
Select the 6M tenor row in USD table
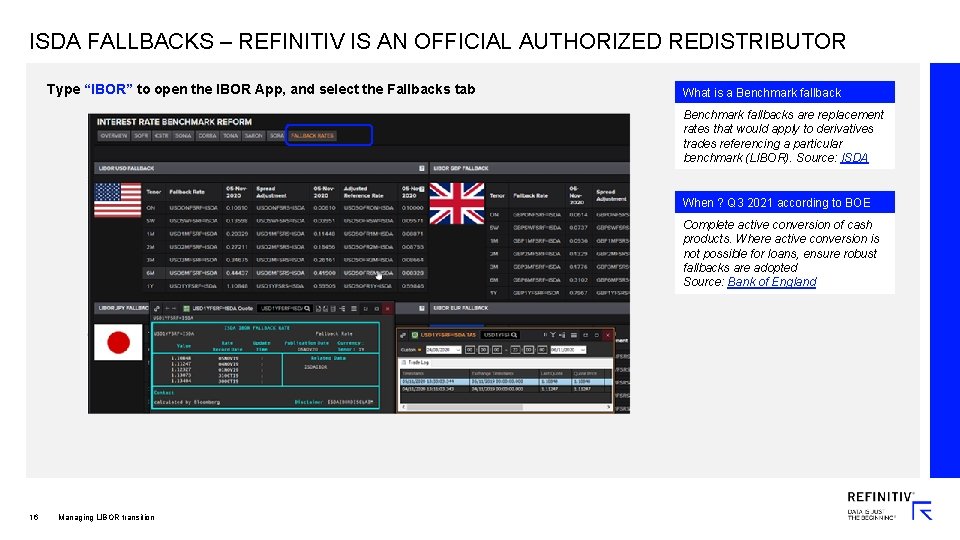point(285,273)
